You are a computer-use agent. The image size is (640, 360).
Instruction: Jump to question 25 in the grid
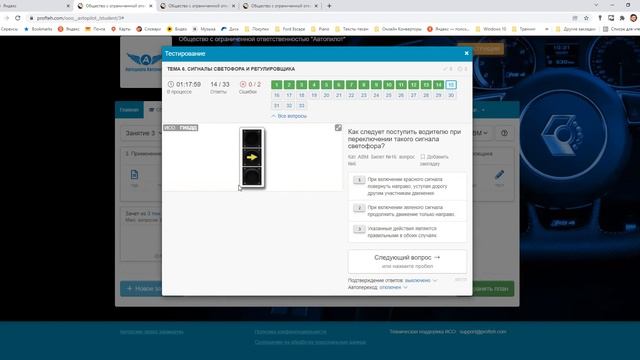(389, 96)
